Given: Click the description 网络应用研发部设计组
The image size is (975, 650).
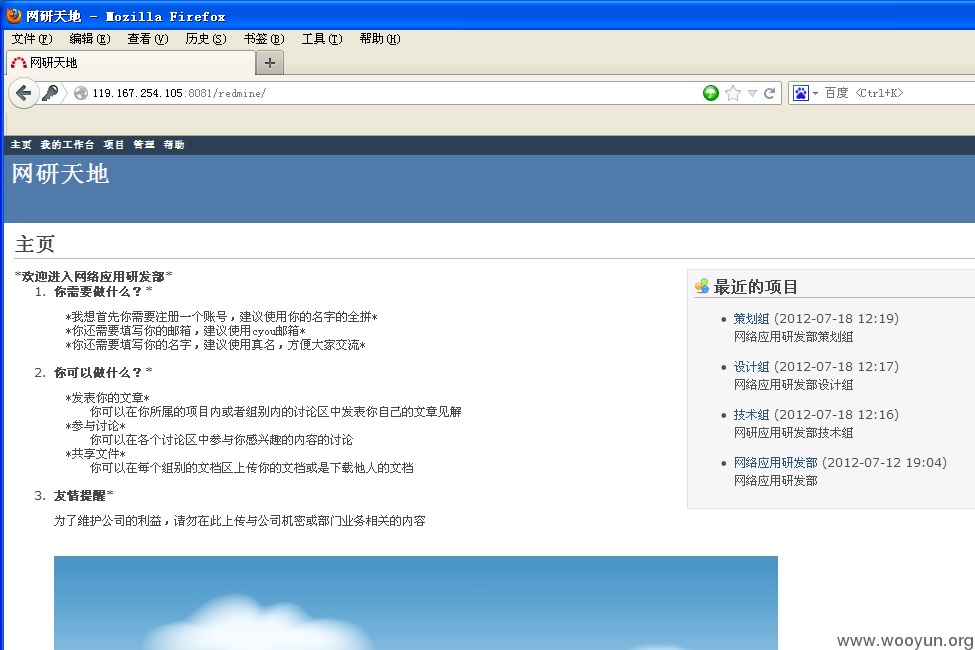Looking at the screenshot, I should tap(793, 384).
